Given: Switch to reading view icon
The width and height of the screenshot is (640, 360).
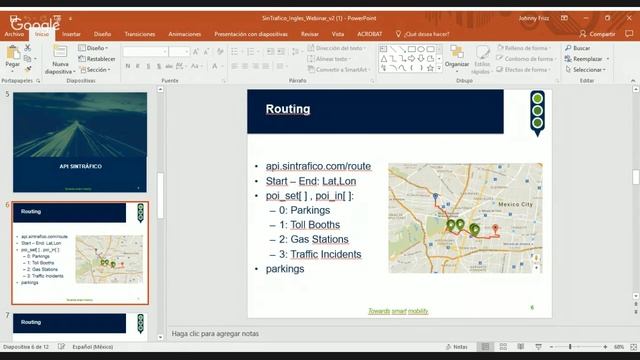Looking at the screenshot, I should click(x=521, y=347).
